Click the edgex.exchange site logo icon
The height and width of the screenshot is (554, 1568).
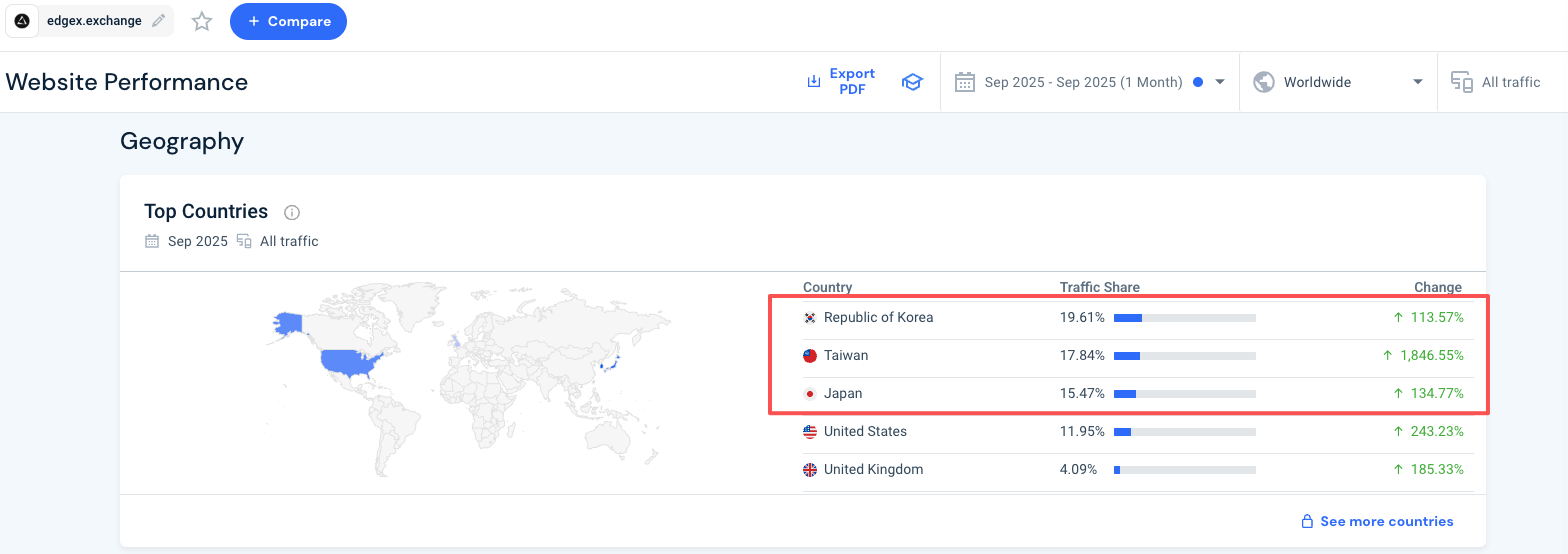pyautogui.click(x=22, y=21)
